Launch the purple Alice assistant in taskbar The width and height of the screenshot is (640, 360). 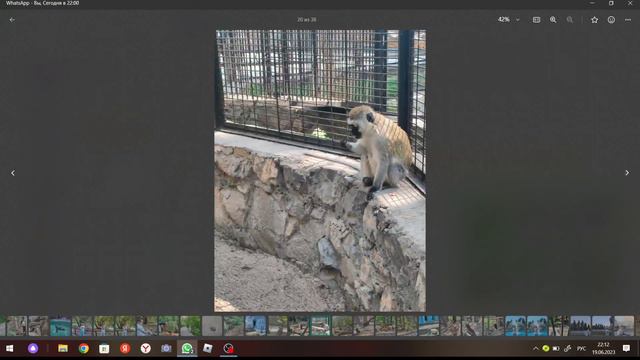point(33,349)
